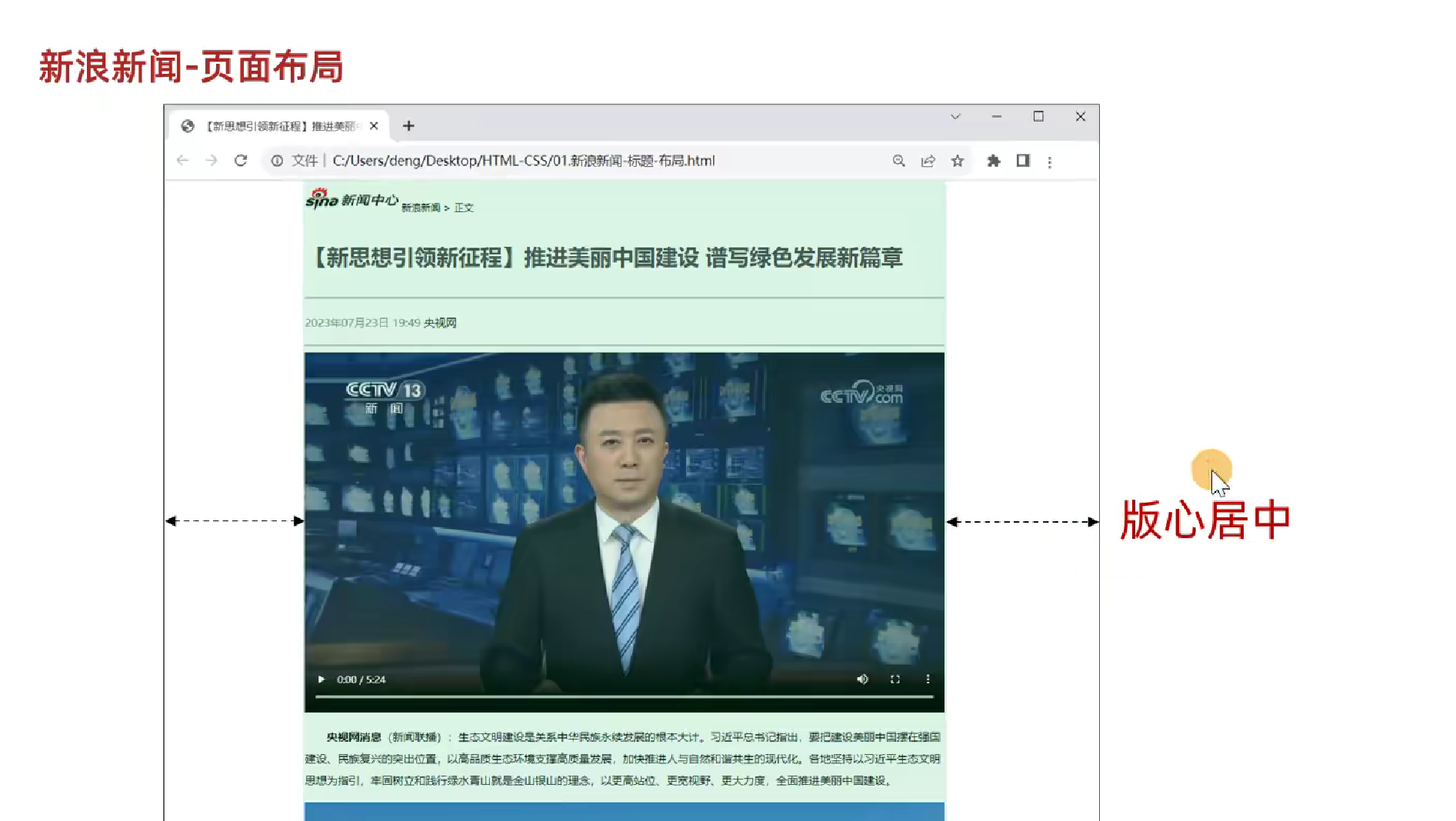
Task: Open the video player more options
Action: click(928, 680)
